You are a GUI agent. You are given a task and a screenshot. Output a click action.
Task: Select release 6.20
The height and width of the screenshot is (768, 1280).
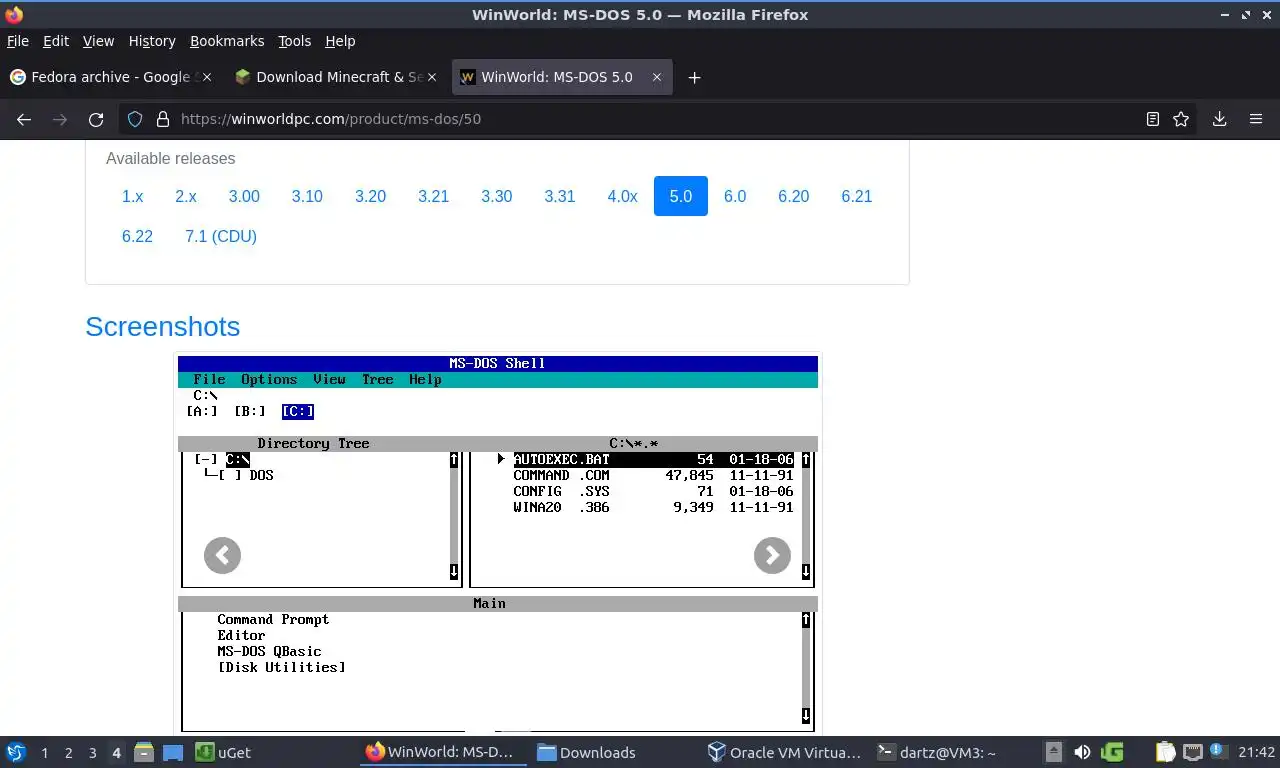[794, 196]
